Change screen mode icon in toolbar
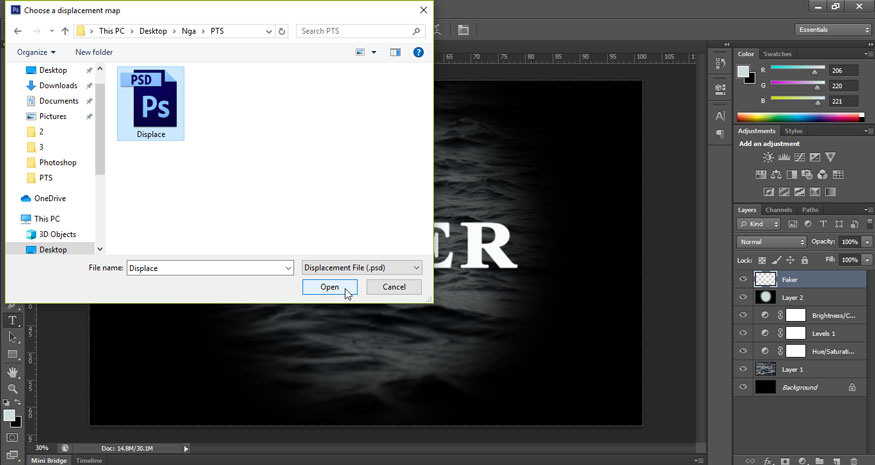 click(x=12, y=454)
